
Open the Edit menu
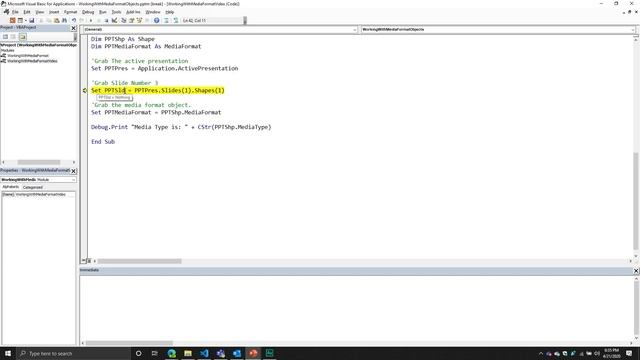[27, 12]
